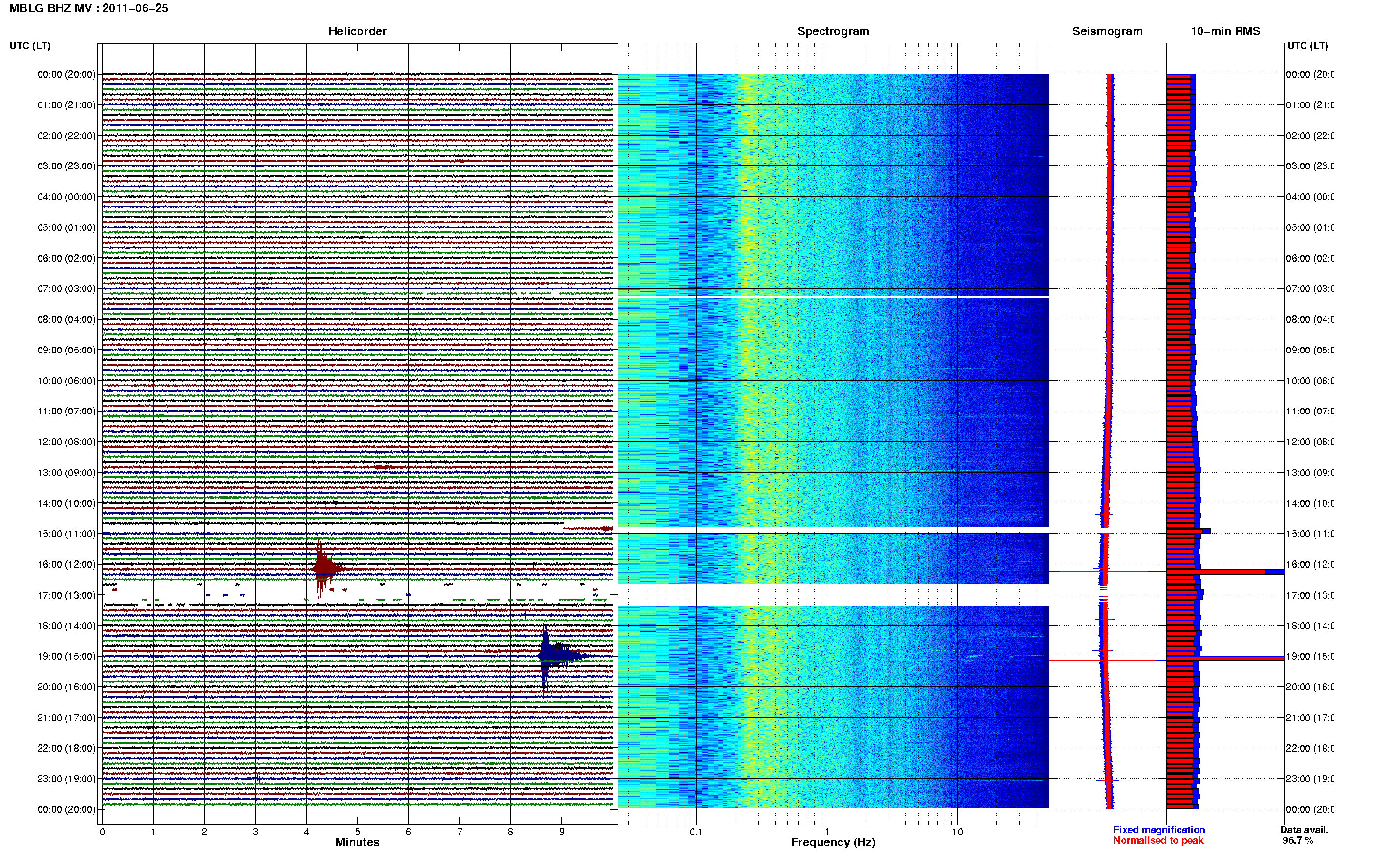Click the plot title MBLG BHZ MV : 2011-06-25
This screenshot has width=1389, height=868.
coord(88,8)
